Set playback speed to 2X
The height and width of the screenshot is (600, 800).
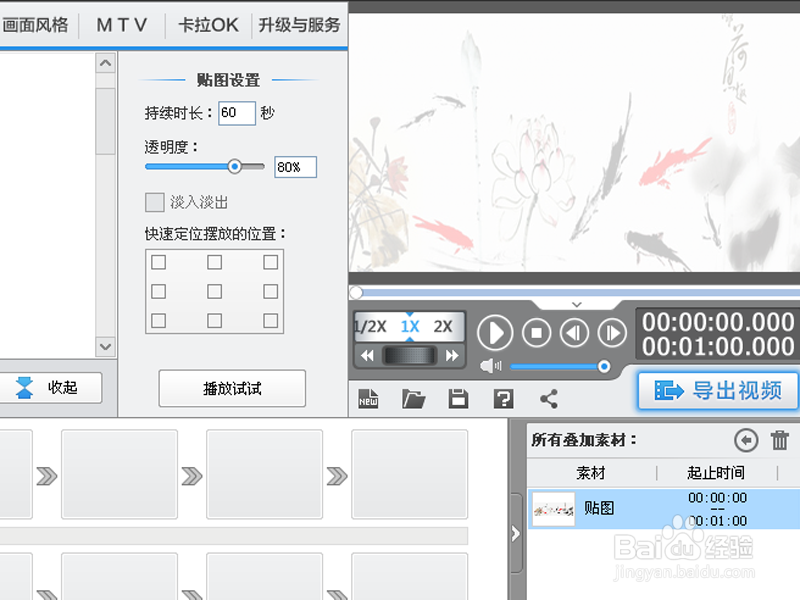click(x=443, y=327)
